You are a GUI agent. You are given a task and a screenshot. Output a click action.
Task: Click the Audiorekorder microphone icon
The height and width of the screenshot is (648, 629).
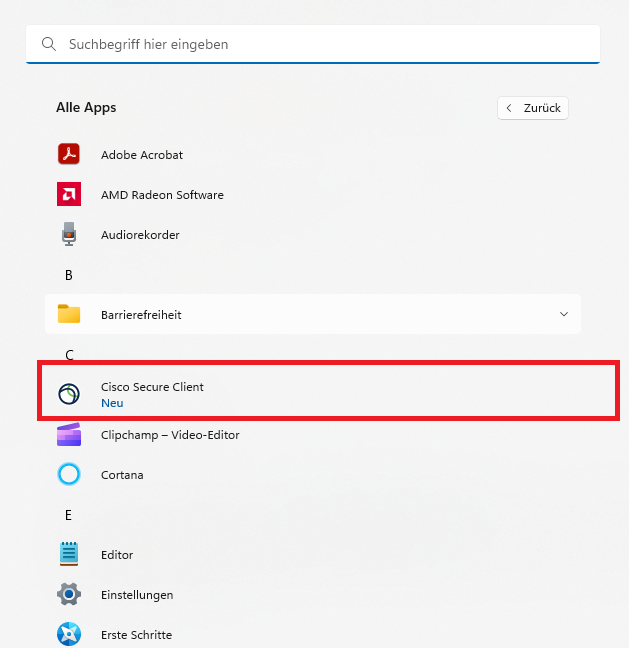click(x=69, y=235)
